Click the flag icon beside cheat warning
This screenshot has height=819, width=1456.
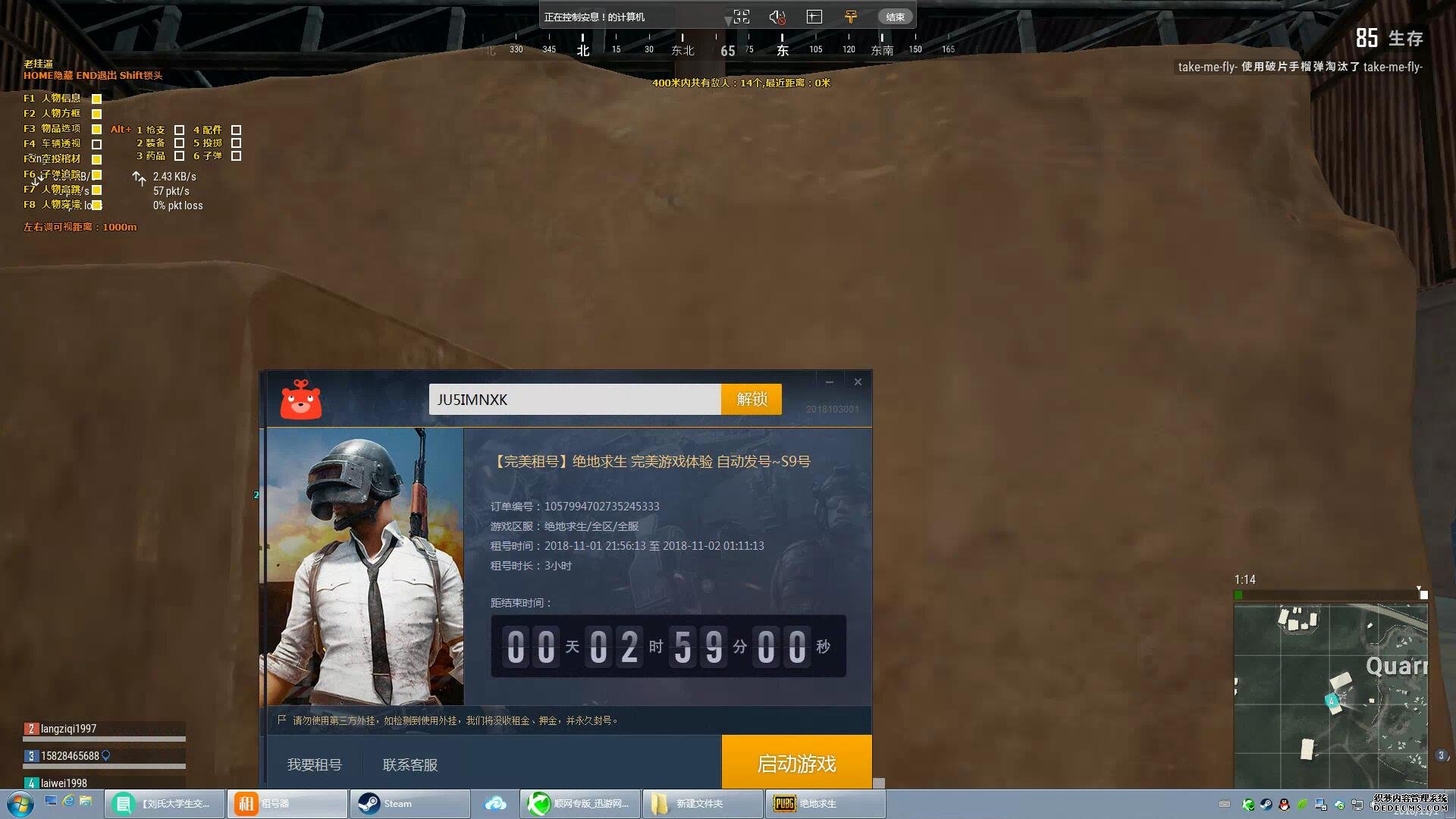point(281,720)
